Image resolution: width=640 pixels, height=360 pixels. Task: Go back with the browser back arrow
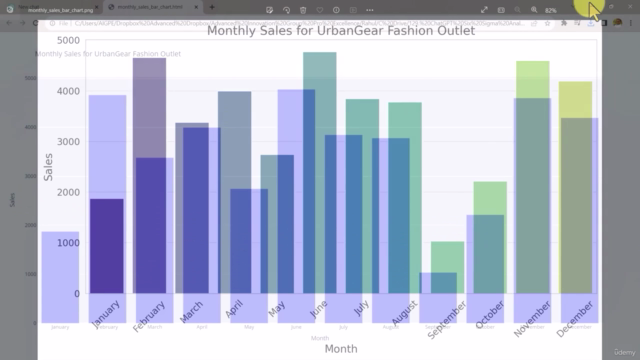click(x=9, y=23)
